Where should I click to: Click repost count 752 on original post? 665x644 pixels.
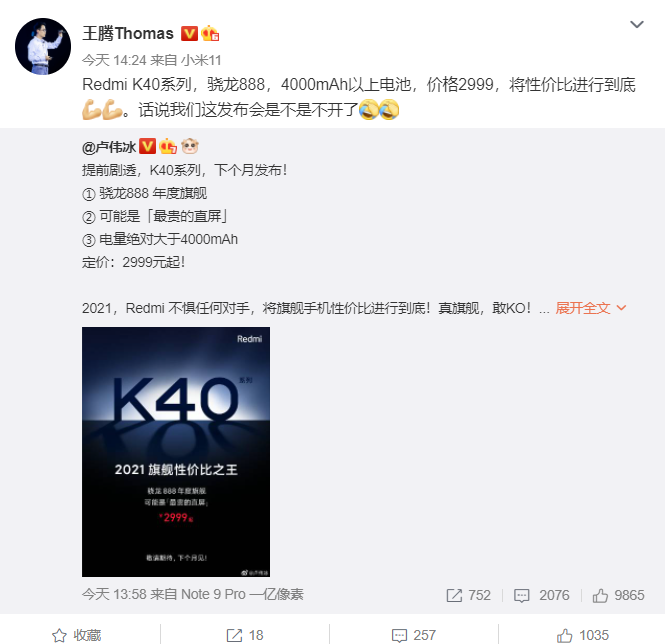468,596
